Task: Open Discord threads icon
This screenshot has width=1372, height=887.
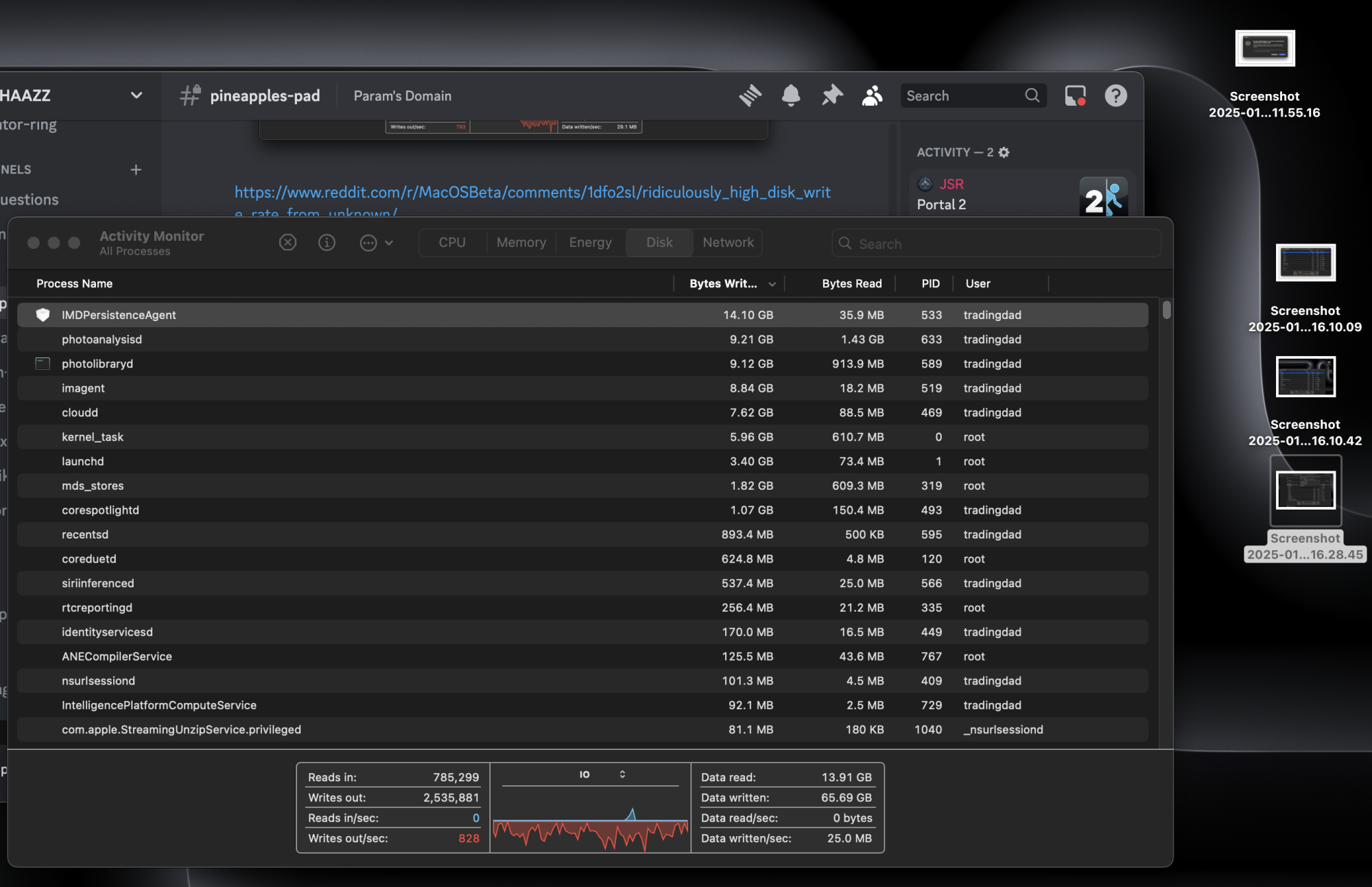Action: click(x=750, y=95)
